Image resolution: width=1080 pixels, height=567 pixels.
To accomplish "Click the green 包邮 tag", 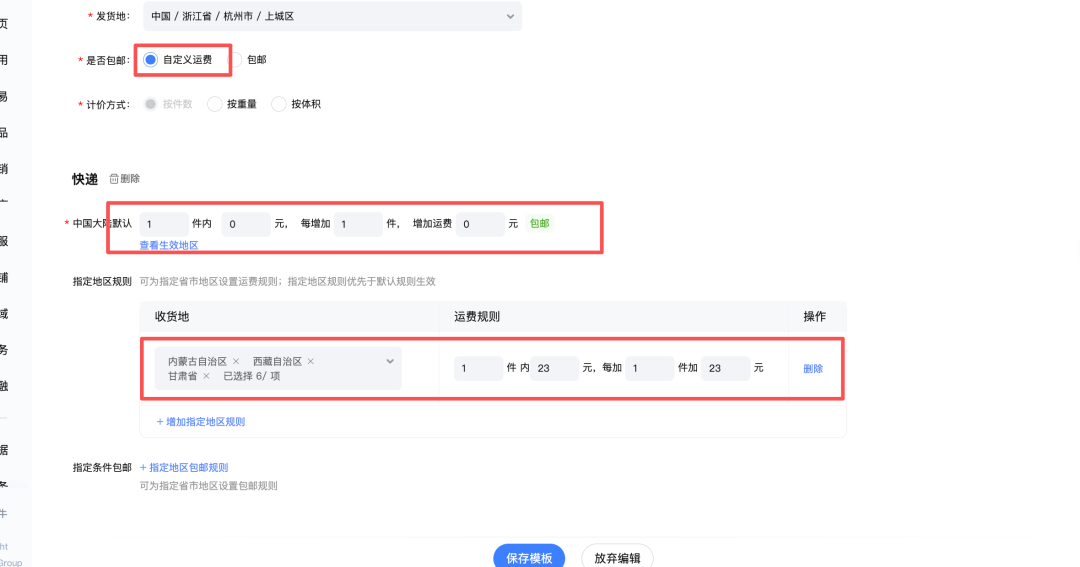I will (539, 223).
